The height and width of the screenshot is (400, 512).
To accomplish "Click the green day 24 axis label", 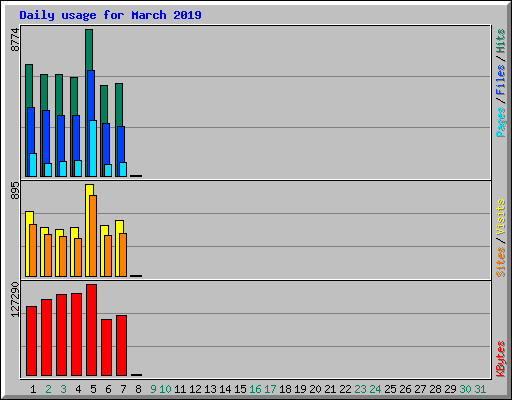I will (375, 389).
